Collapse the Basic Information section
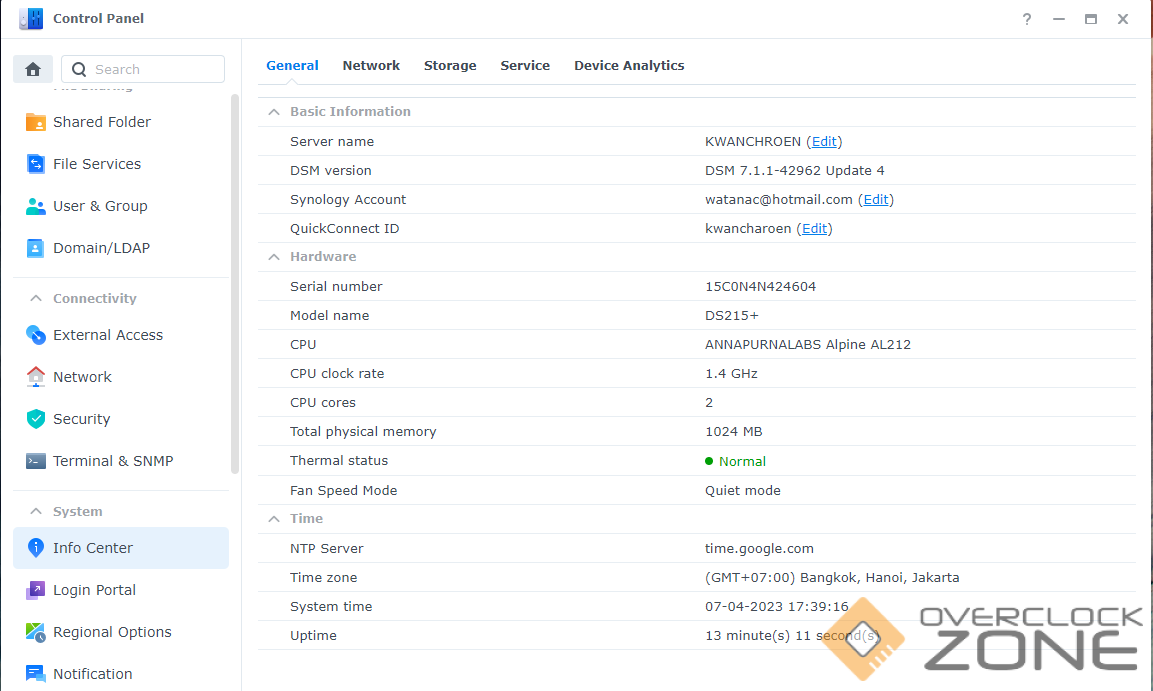Screen dimensions: 1153x691 click(273, 112)
